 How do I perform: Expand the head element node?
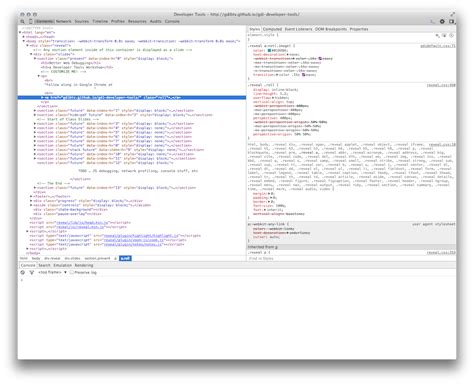click(x=24, y=37)
